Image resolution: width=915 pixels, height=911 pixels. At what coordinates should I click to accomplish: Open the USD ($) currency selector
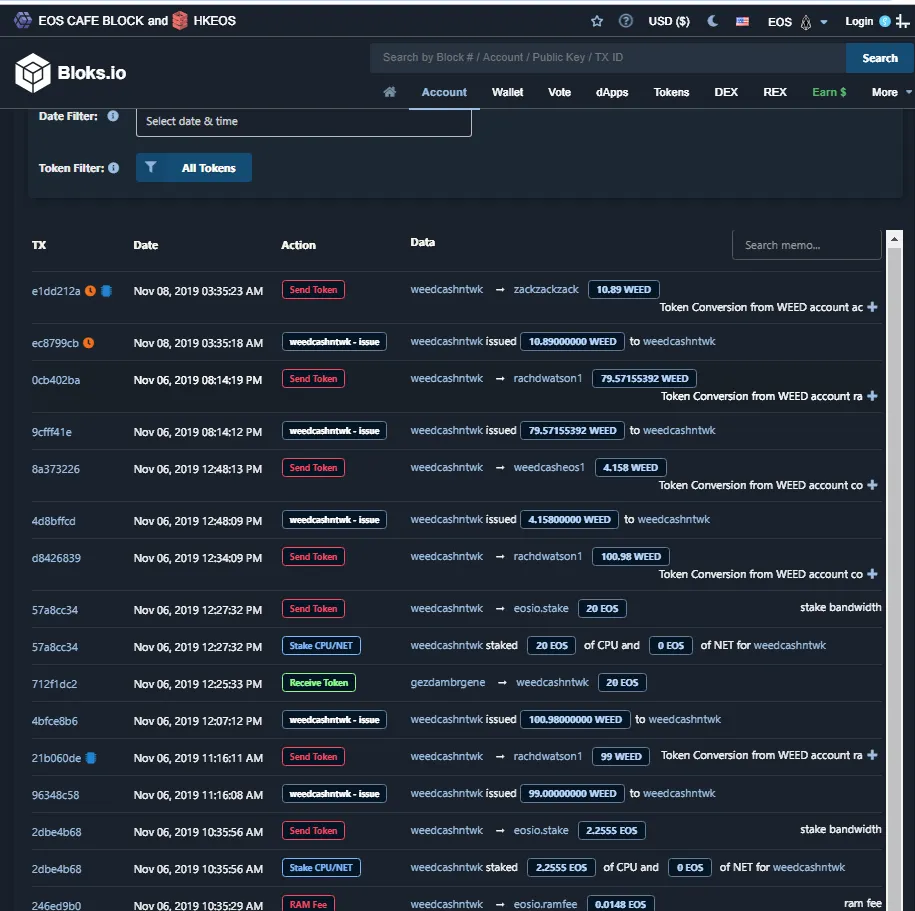(669, 22)
